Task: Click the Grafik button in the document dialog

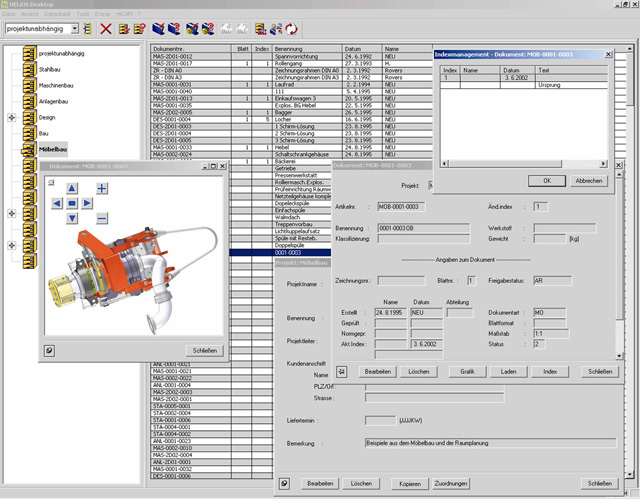Action: pyautogui.click(x=467, y=371)
